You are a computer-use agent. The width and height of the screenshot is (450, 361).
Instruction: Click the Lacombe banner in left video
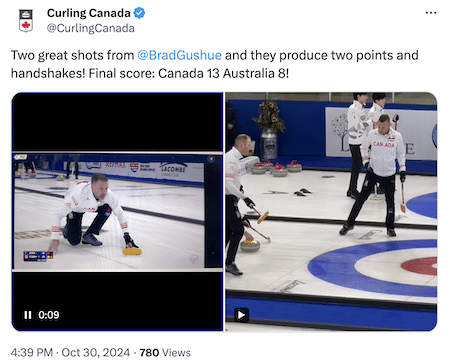point(174,170)
